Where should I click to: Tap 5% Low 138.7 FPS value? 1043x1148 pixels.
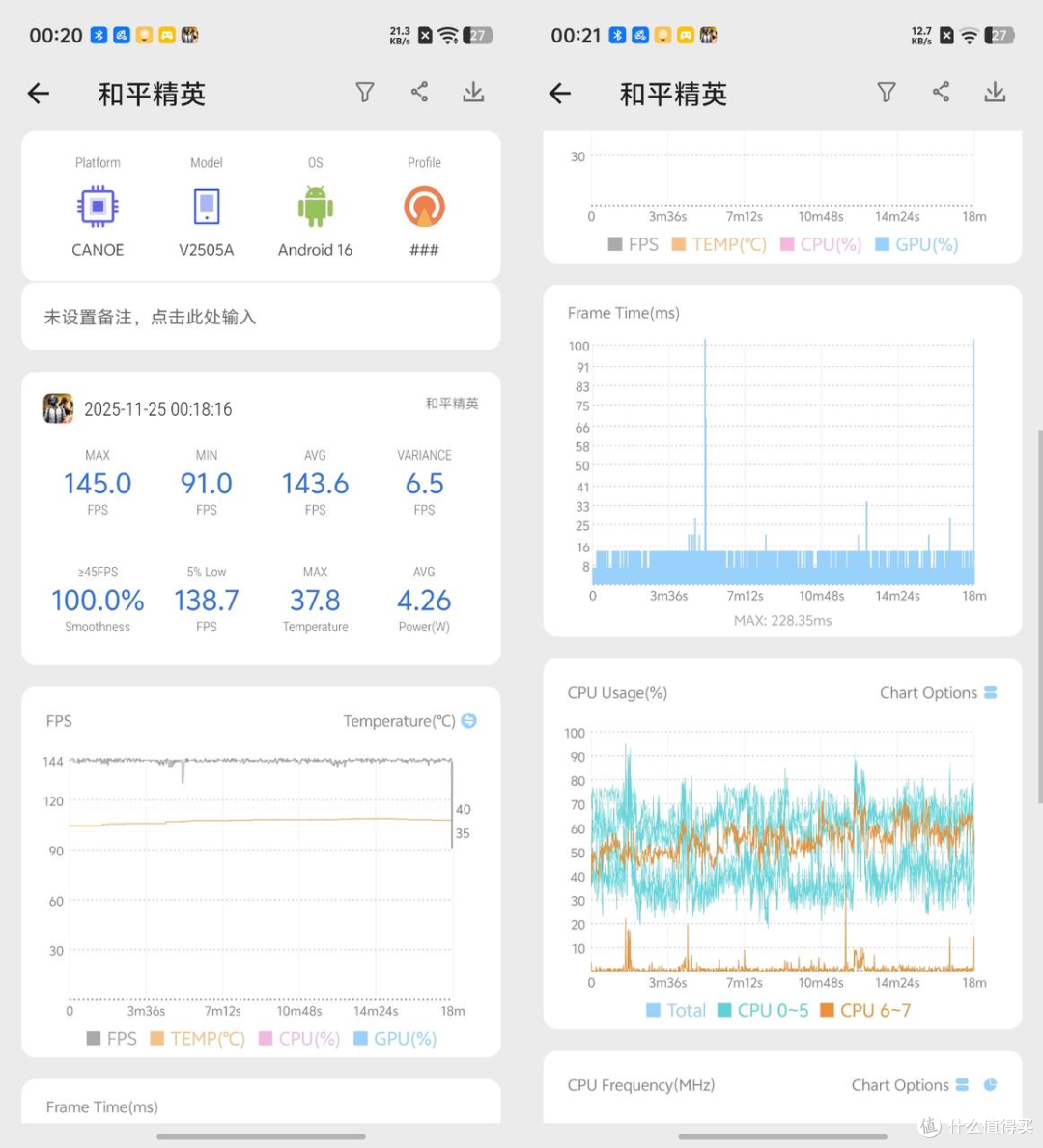tap(207, 600)
